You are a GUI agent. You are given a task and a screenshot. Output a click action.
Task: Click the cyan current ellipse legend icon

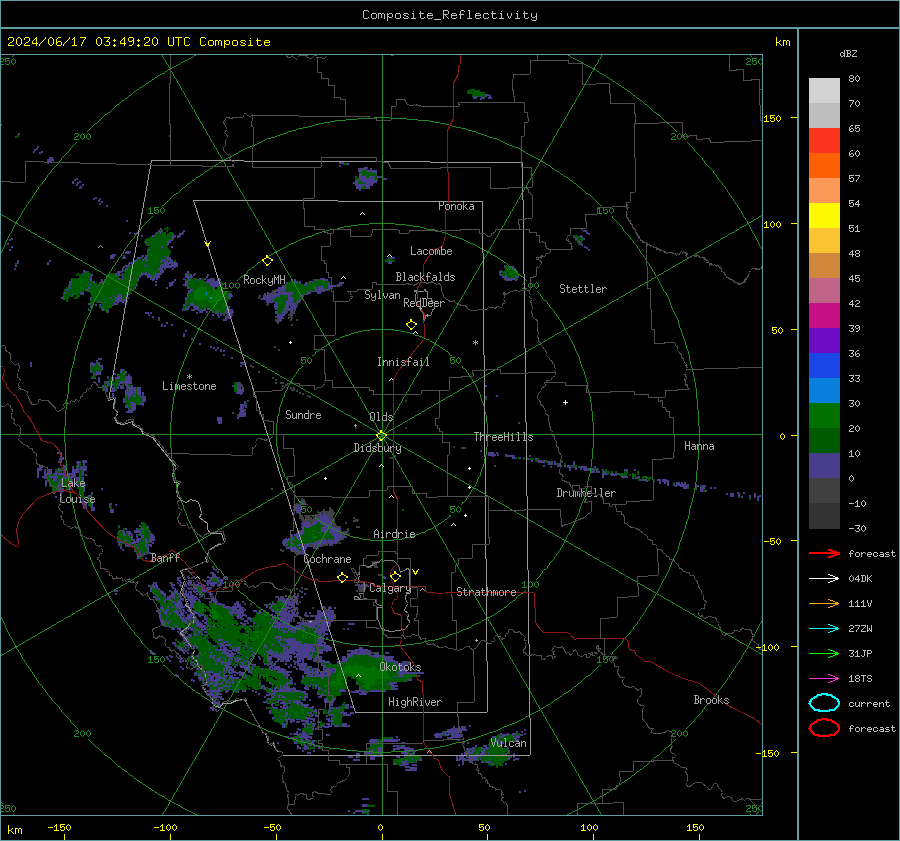824,703
